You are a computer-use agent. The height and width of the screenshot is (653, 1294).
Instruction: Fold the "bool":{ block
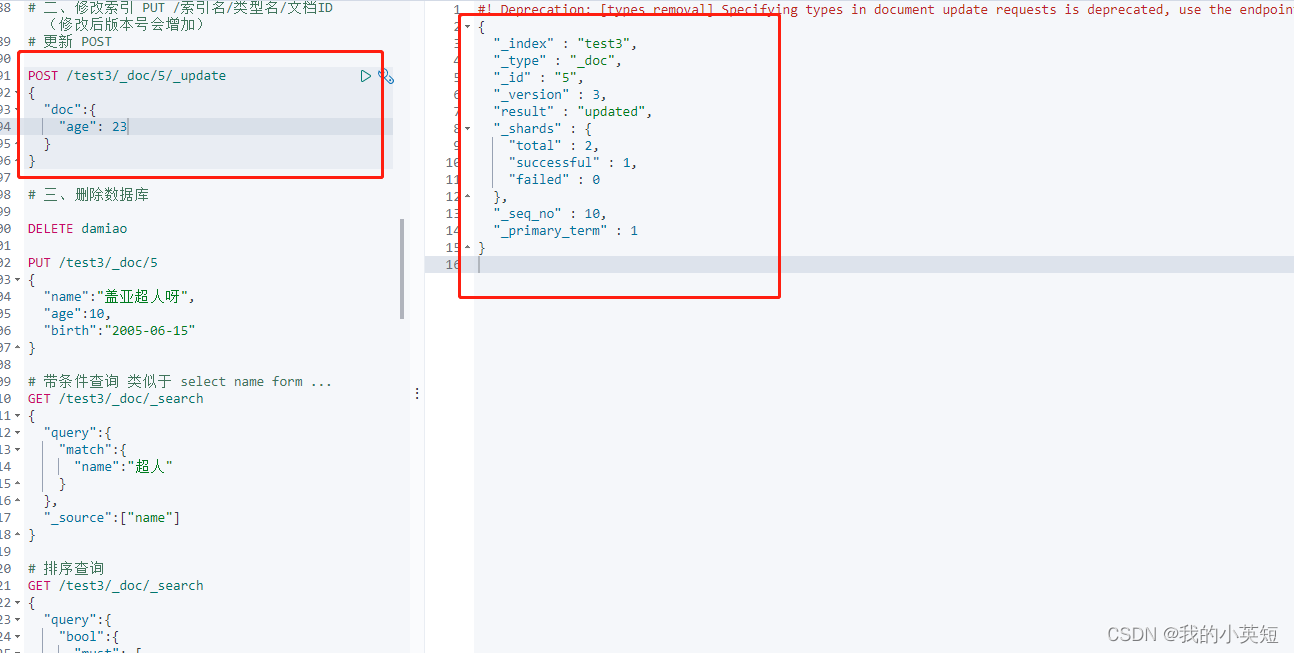(17, 636)
